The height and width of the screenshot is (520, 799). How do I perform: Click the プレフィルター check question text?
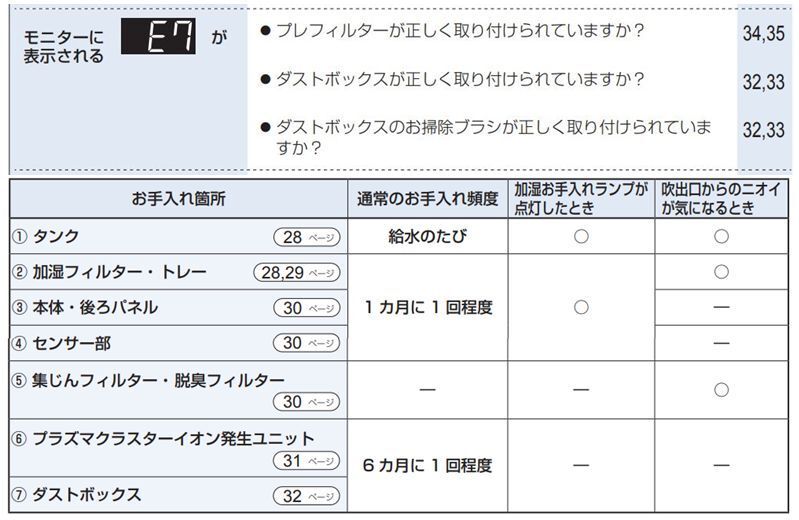(460, 31)
